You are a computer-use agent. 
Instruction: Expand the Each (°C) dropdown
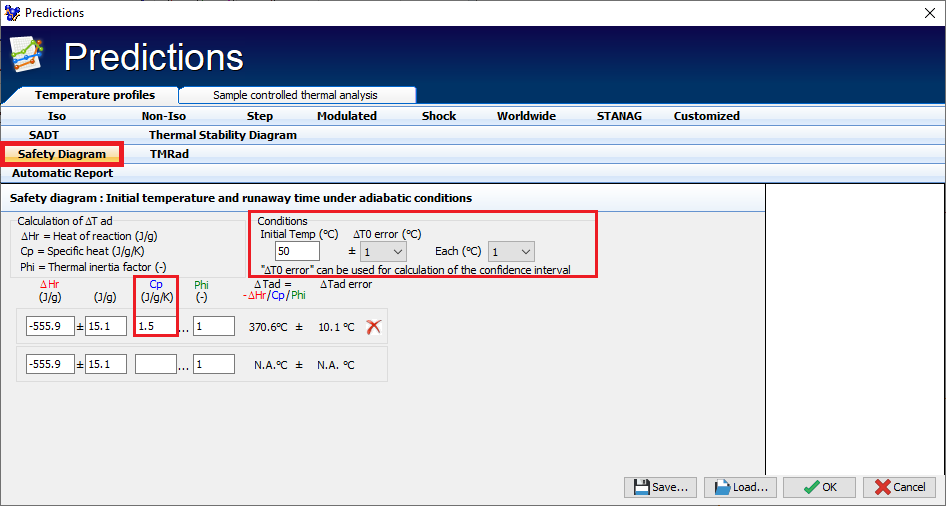[x=511, y=252]
